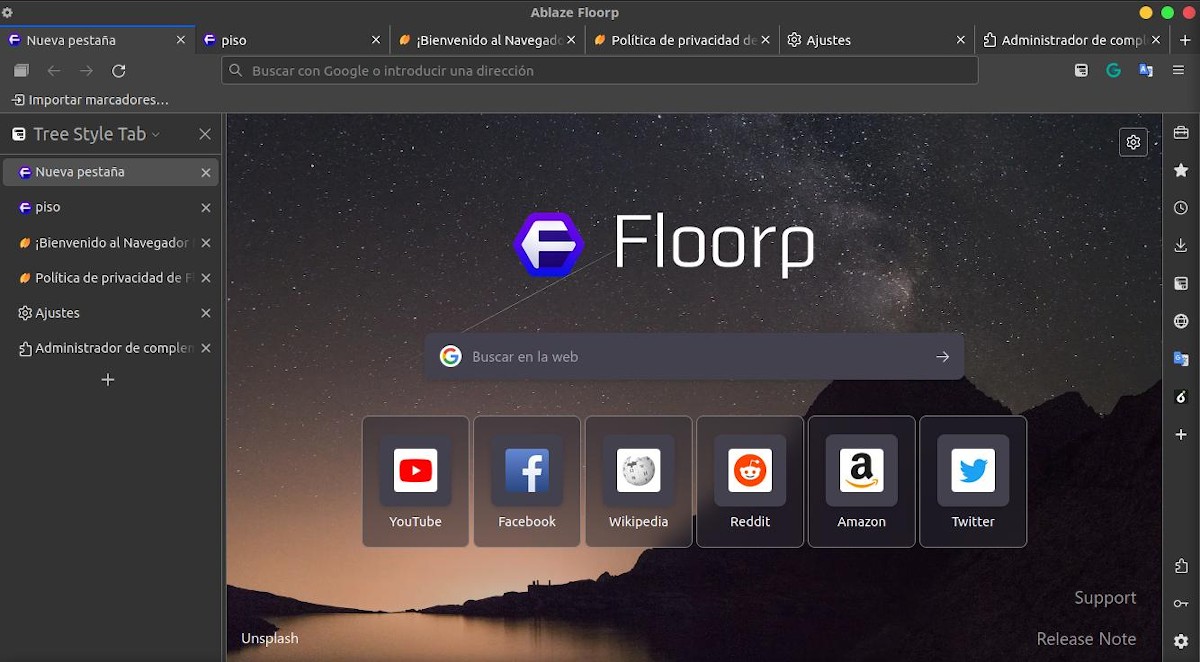Select 'Política de privacidad' in tree tab list
Image resolution: width=1200 pixels, height=662 pixels.
[x=110, y=278]
